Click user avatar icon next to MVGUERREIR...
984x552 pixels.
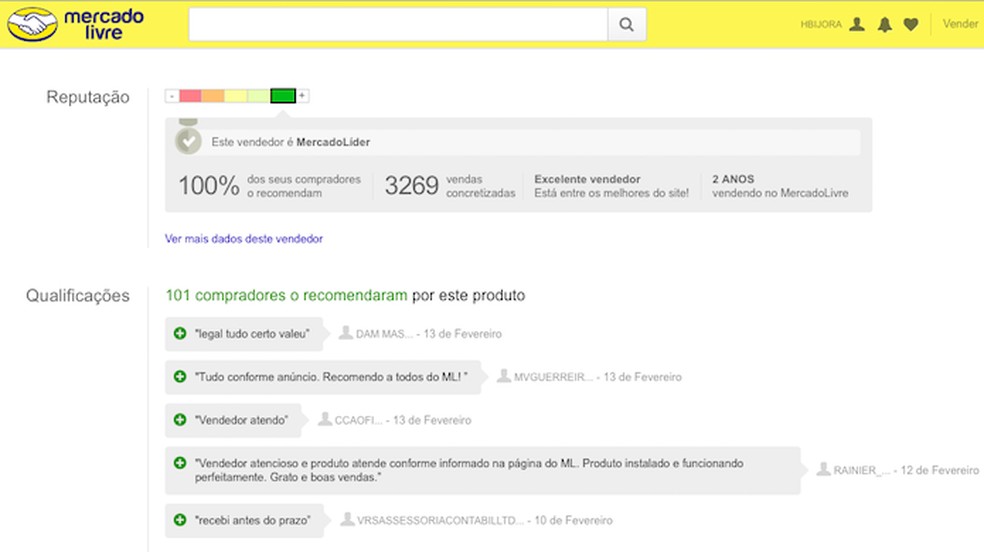coord(503,376)
